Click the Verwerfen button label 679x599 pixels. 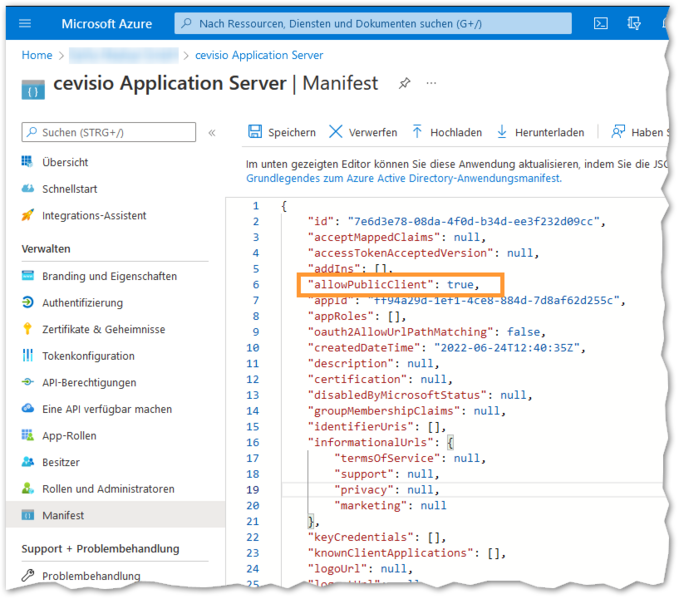(x=373, y=132)
